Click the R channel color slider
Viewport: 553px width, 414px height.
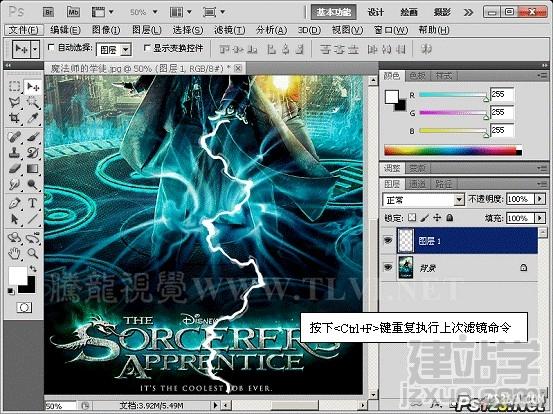point(453,95)
